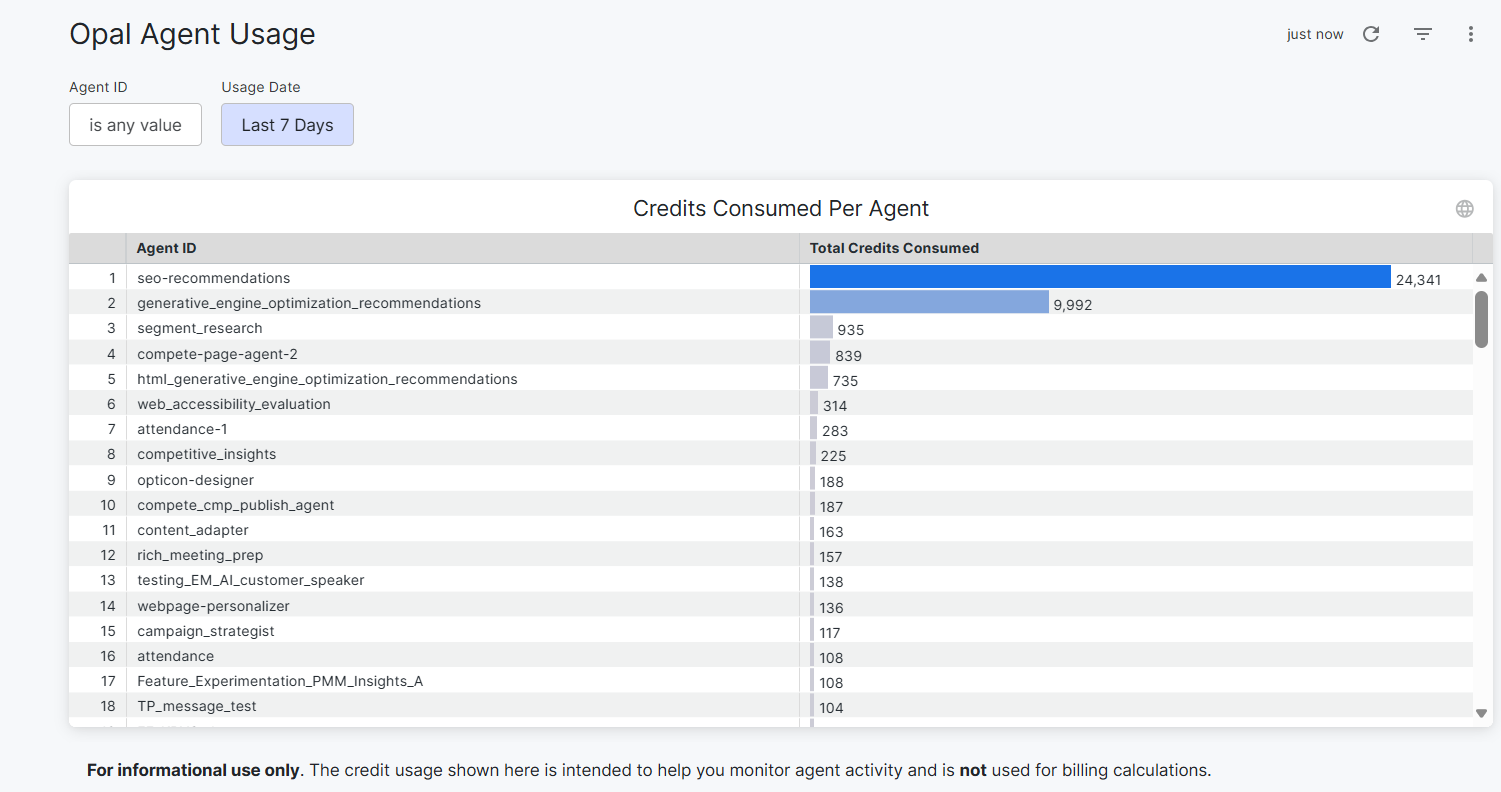Click the TP_message_test agent row
This screenshot has width=1501, height=792.
(x=197, y=706)
